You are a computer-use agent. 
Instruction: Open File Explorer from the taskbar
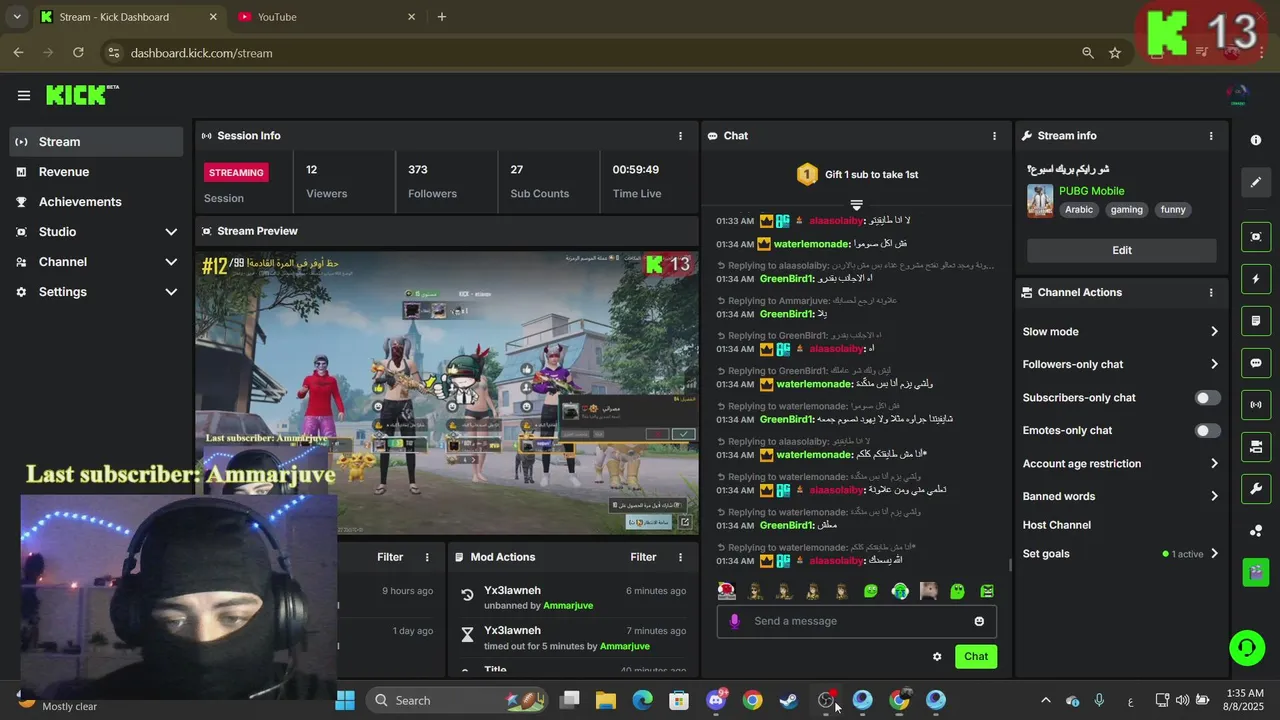[x=606, y=700]
